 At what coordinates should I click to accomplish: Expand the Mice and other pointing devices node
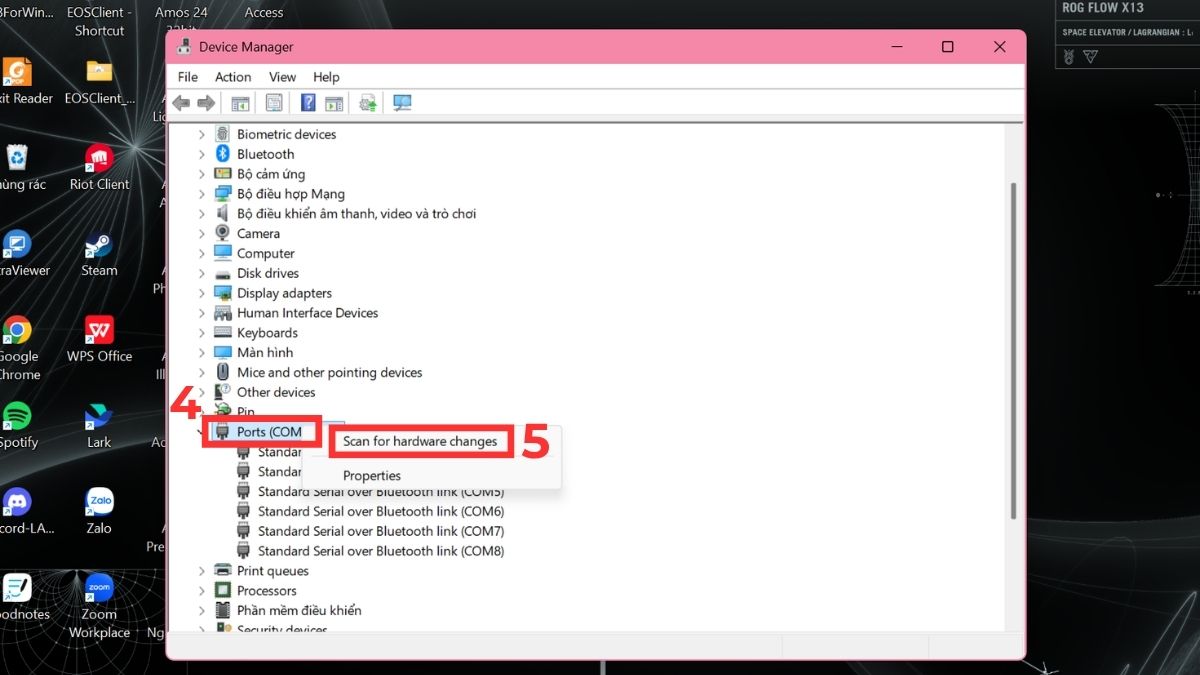pyautogui.click(x=202, y=372)
